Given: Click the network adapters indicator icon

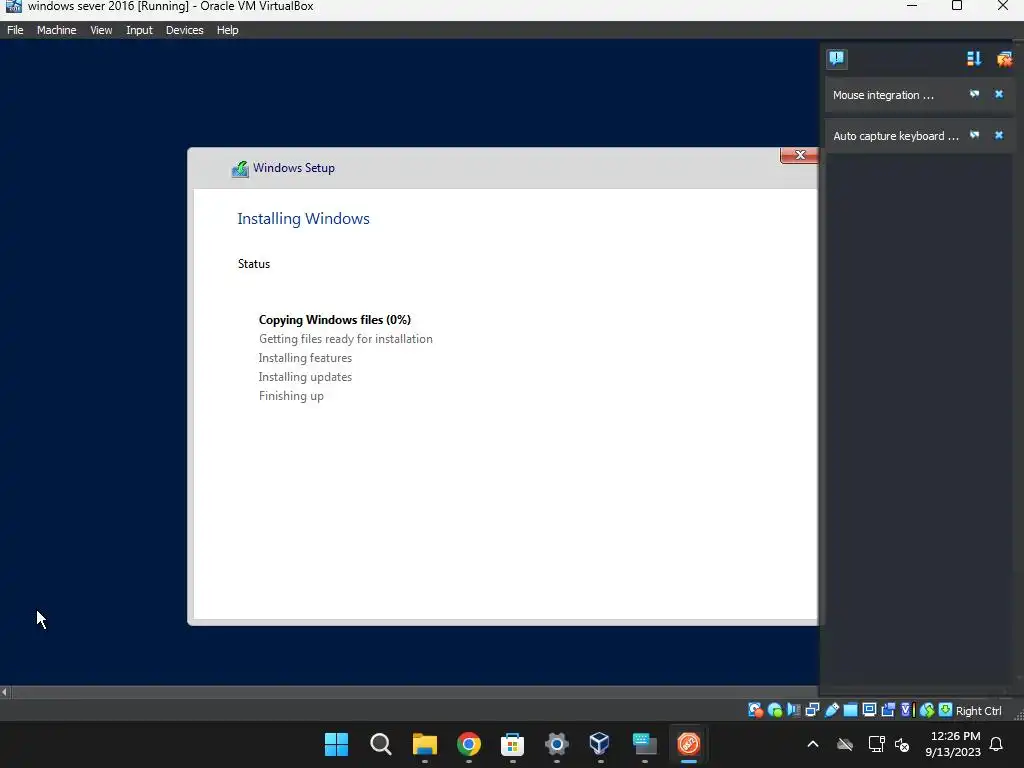Looking at the screenshot, I should click(x=812, y=711).
